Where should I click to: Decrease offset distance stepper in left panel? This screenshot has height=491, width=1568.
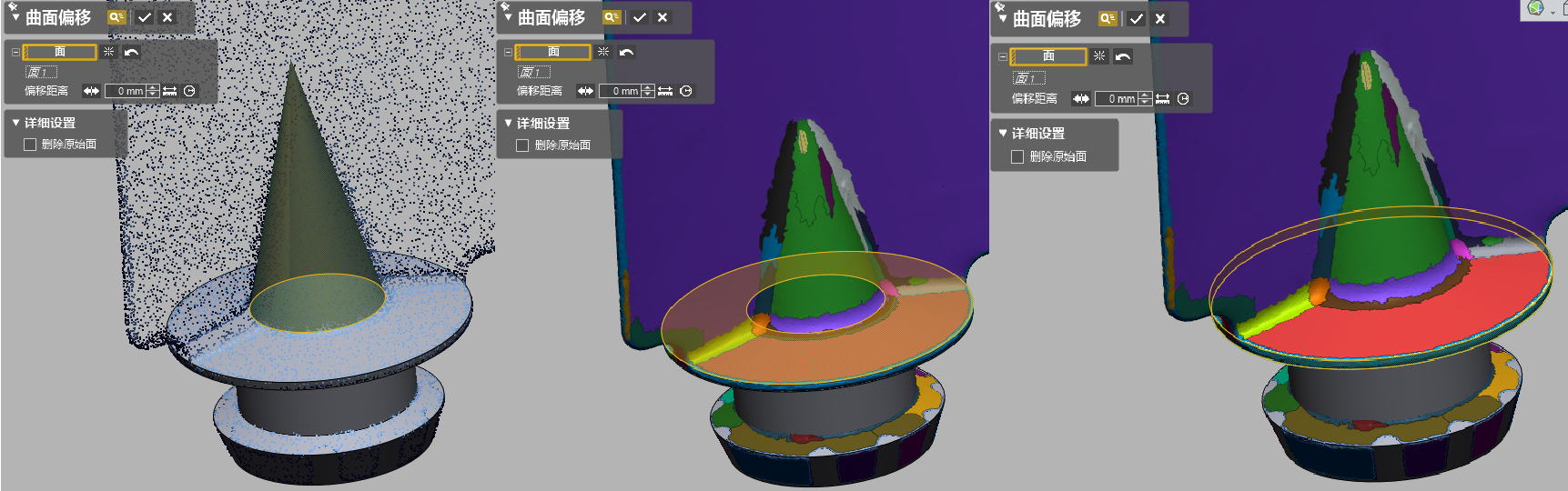153,95
